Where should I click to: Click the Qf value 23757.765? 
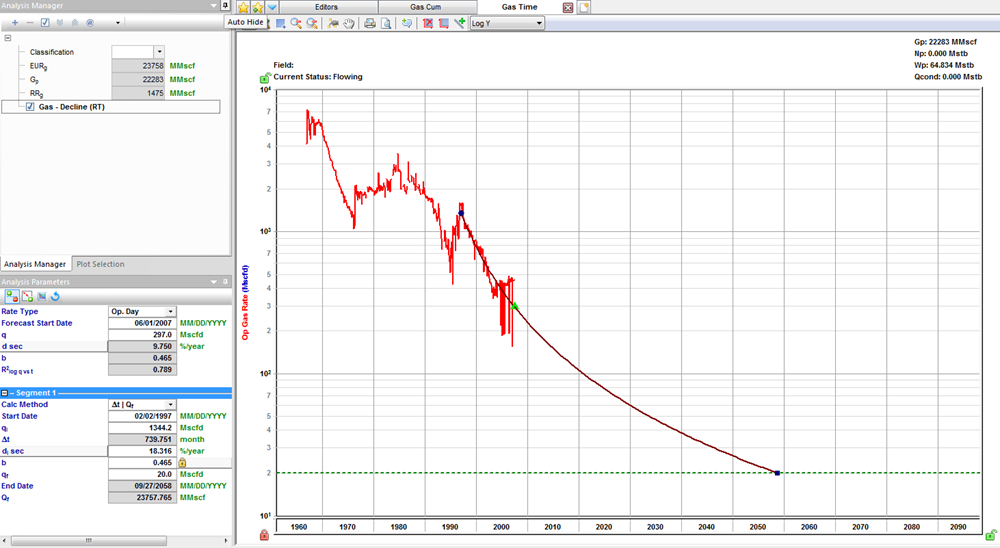coord(142,498)
